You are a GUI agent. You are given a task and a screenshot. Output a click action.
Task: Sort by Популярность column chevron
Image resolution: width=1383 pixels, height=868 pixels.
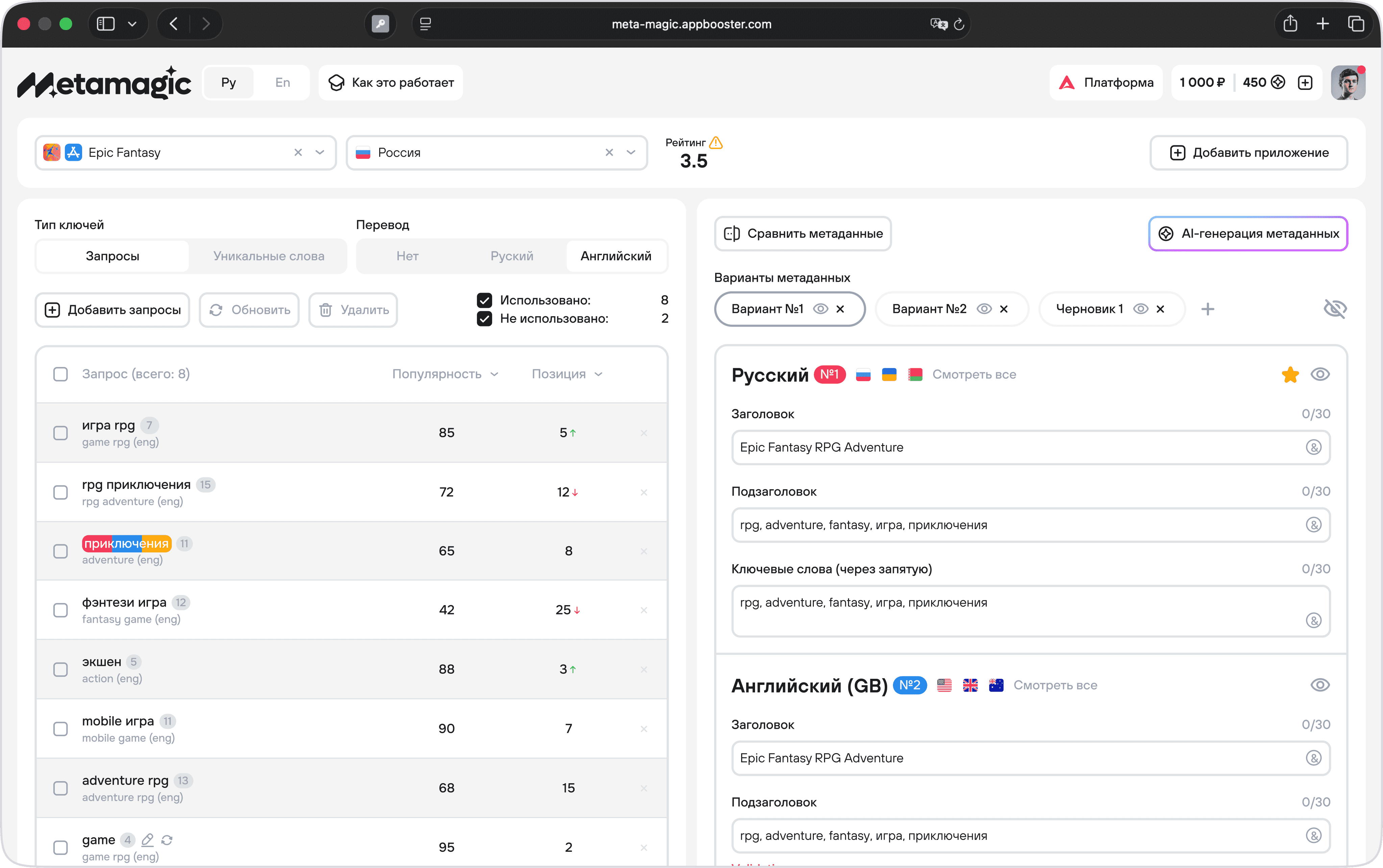[494, 374]
